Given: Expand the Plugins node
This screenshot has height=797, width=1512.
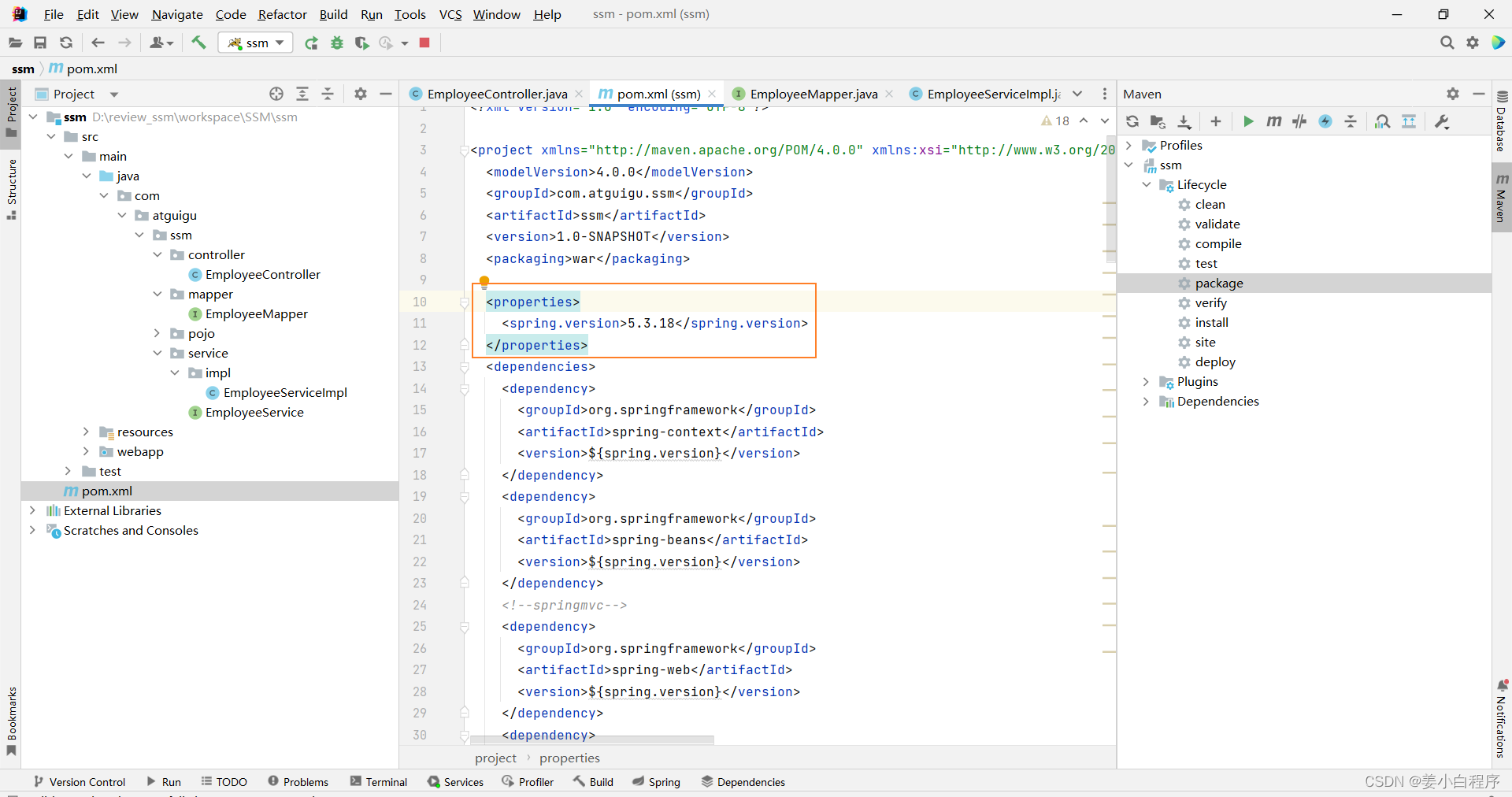Looking at the screenshot, I should [1147, 382].
